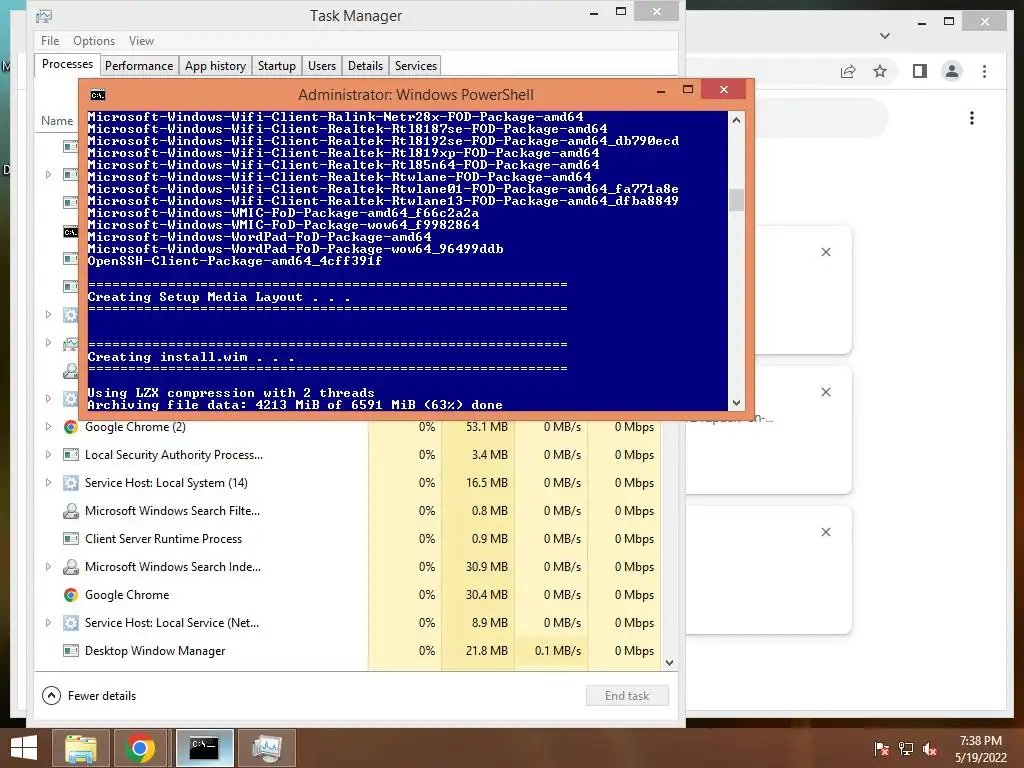
Task: Switch to PowerShell taskbar button
Action: coord(204,748)
